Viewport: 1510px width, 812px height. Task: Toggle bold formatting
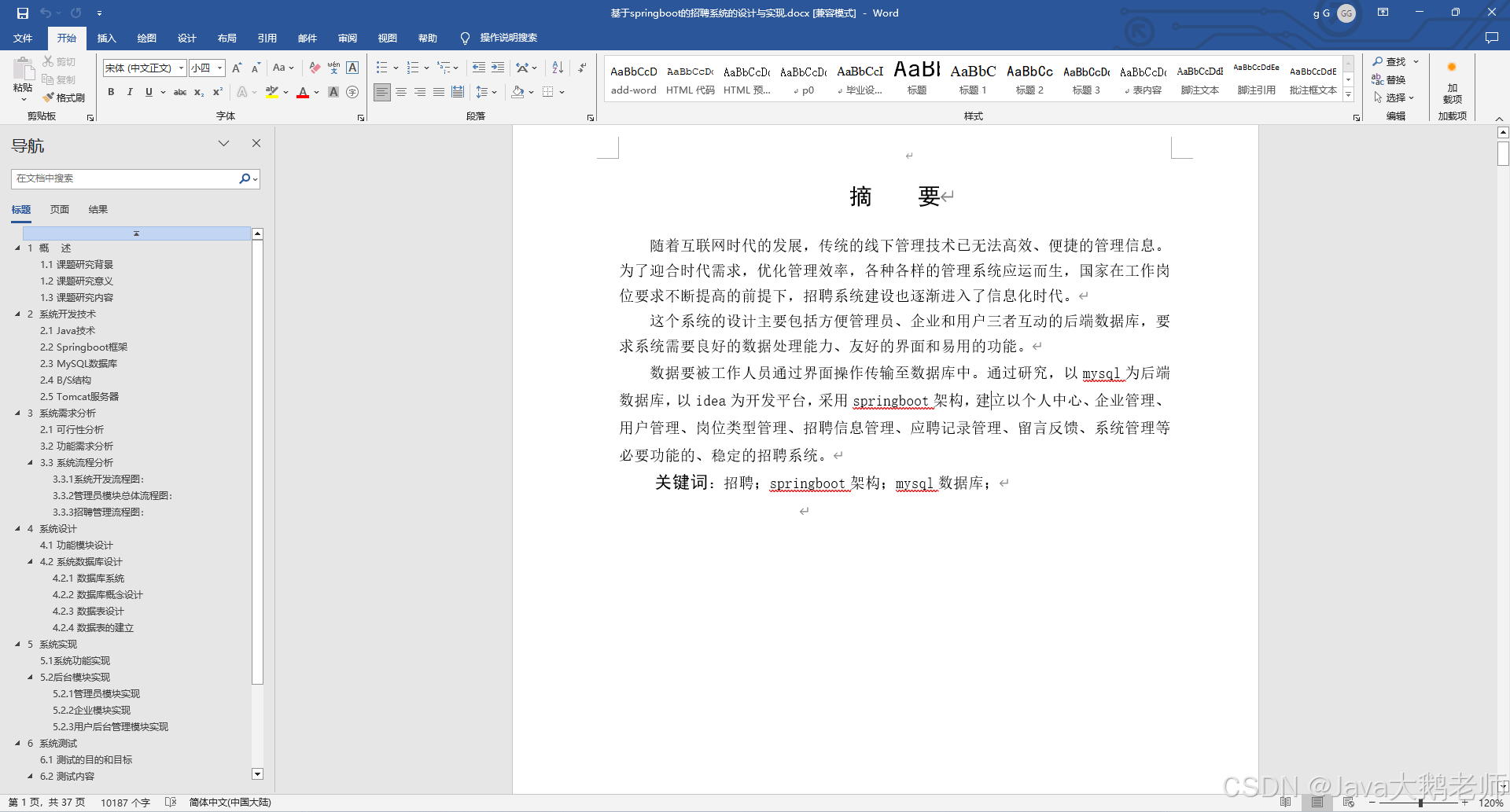click(110, 92)
